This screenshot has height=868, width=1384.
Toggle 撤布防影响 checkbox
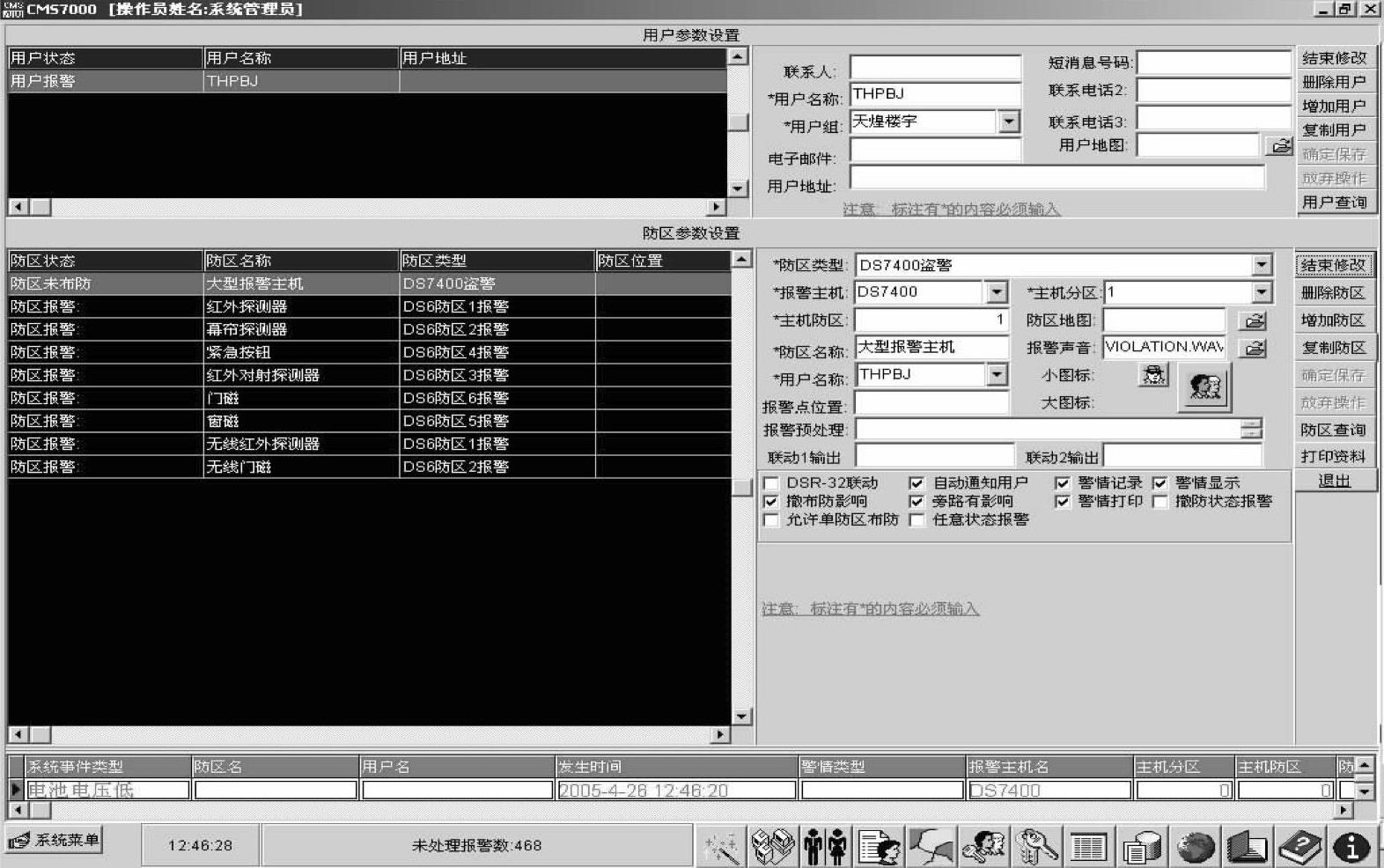coord(771,502)
